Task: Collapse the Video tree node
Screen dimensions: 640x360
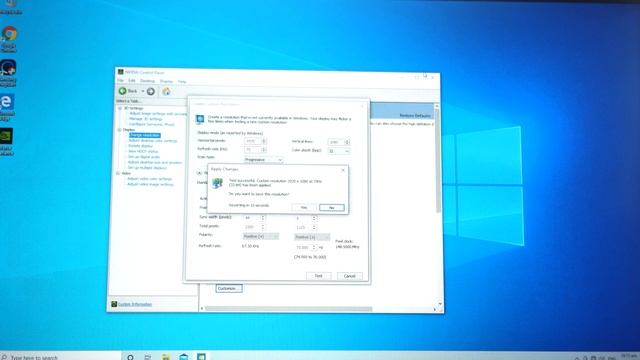Action: click(118, 173)
